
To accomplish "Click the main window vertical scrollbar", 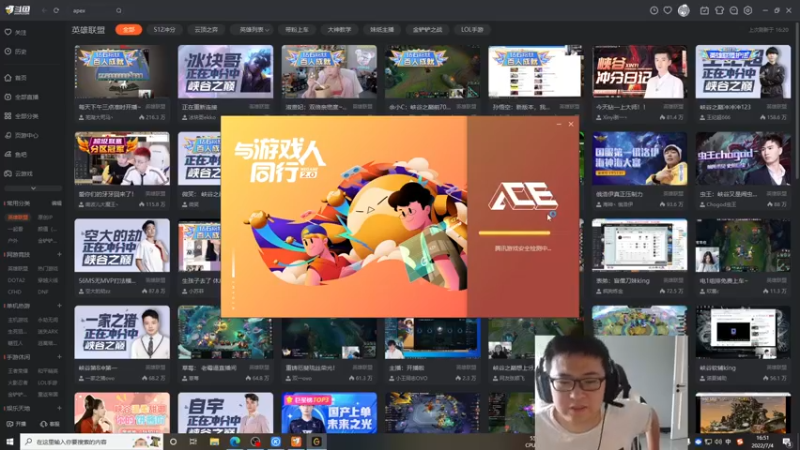I will (x=796, y=102).
